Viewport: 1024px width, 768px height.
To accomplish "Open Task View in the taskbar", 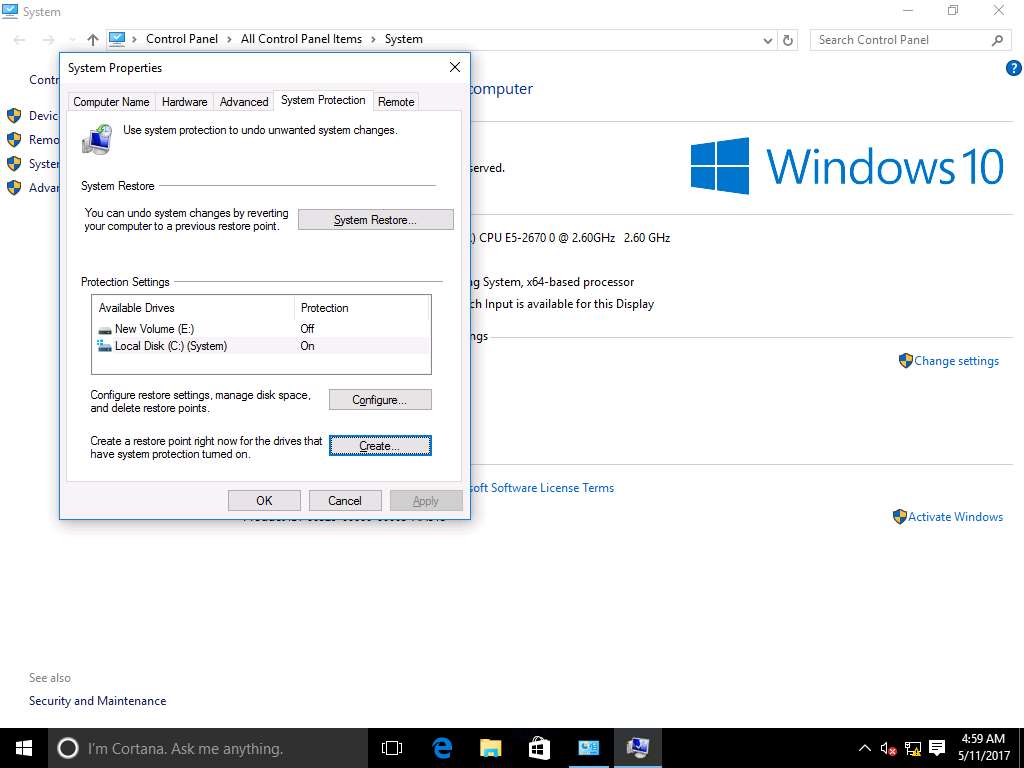I will pyautogui.click(x=392, y=748).
